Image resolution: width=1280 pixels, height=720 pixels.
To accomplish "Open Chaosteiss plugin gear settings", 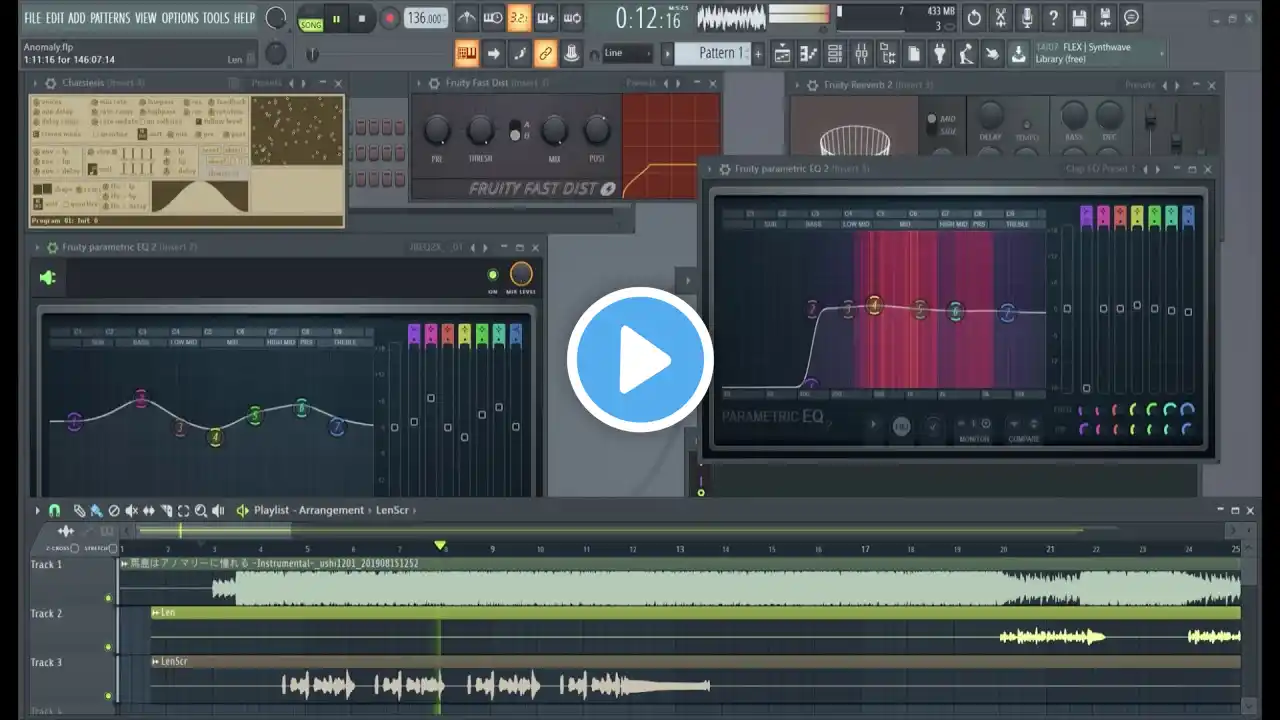I will pos(50,83).
